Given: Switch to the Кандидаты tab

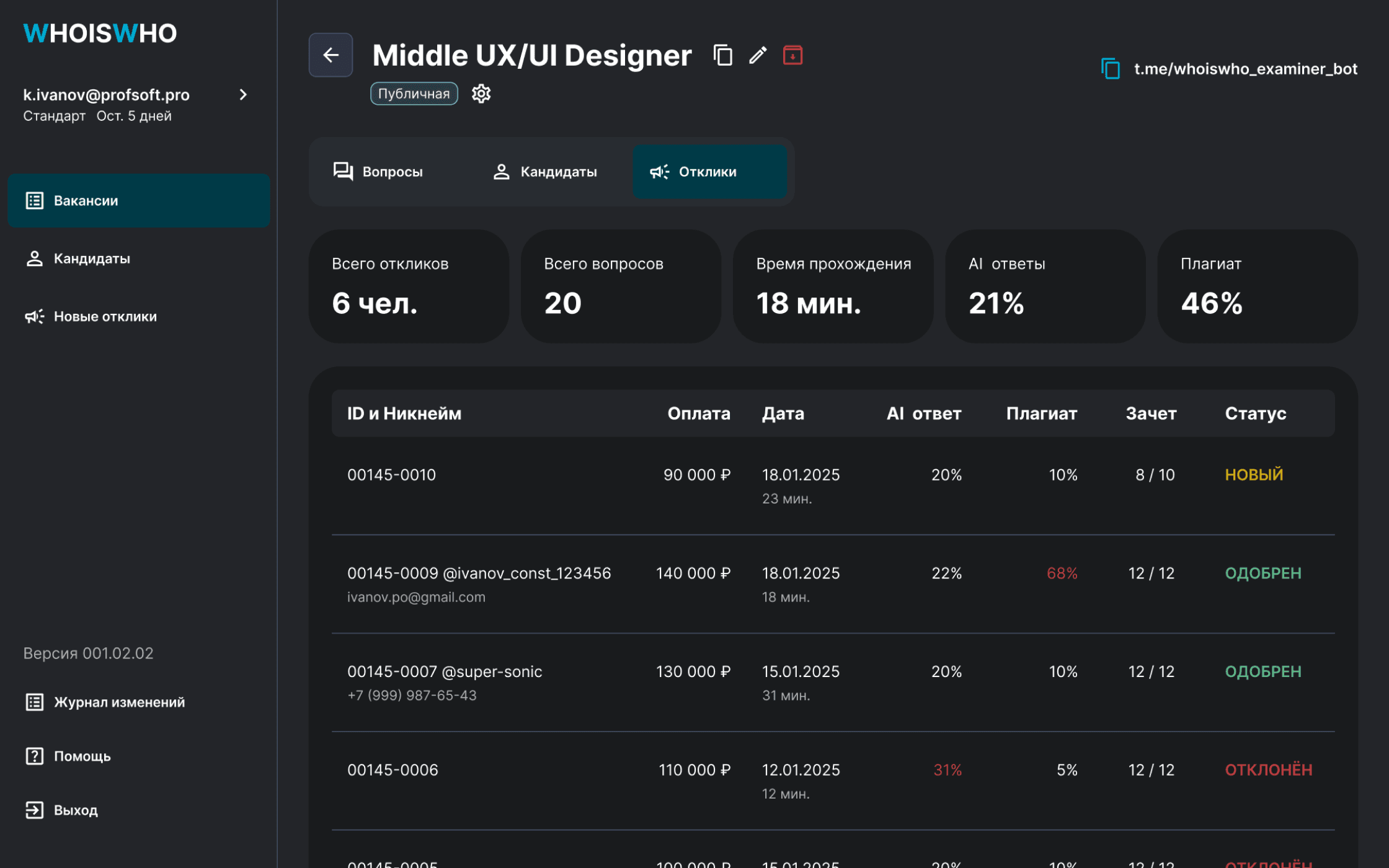Looking at the screenshot, I should [x=552, y=172].
